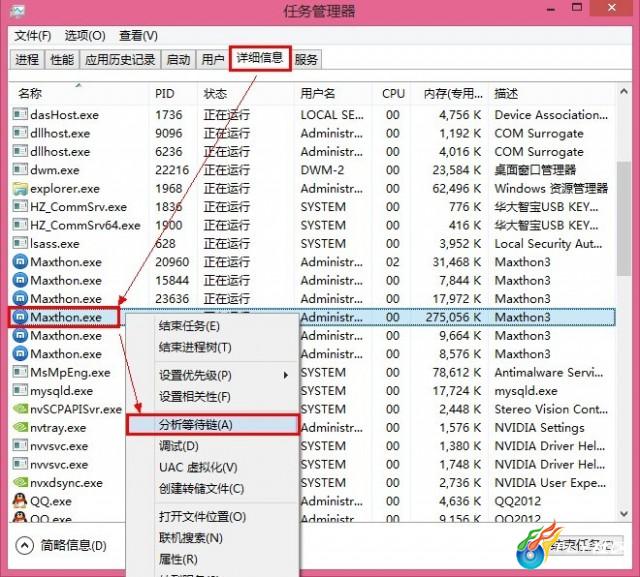
Task: Select the PID 22216 cell
Action: pos(172,170)
